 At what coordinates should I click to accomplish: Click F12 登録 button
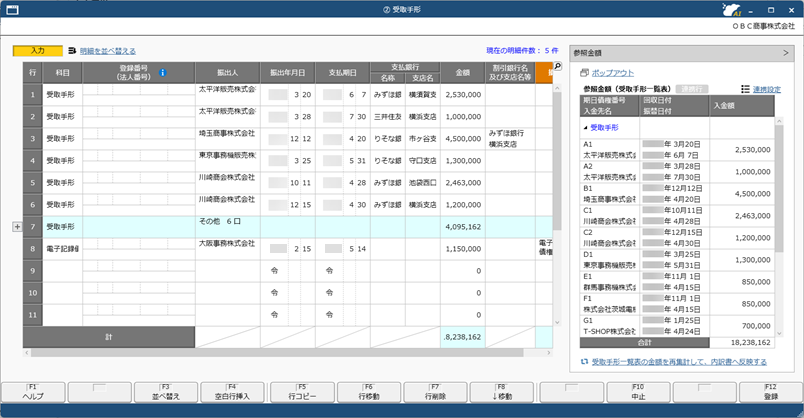coord(771,392)
